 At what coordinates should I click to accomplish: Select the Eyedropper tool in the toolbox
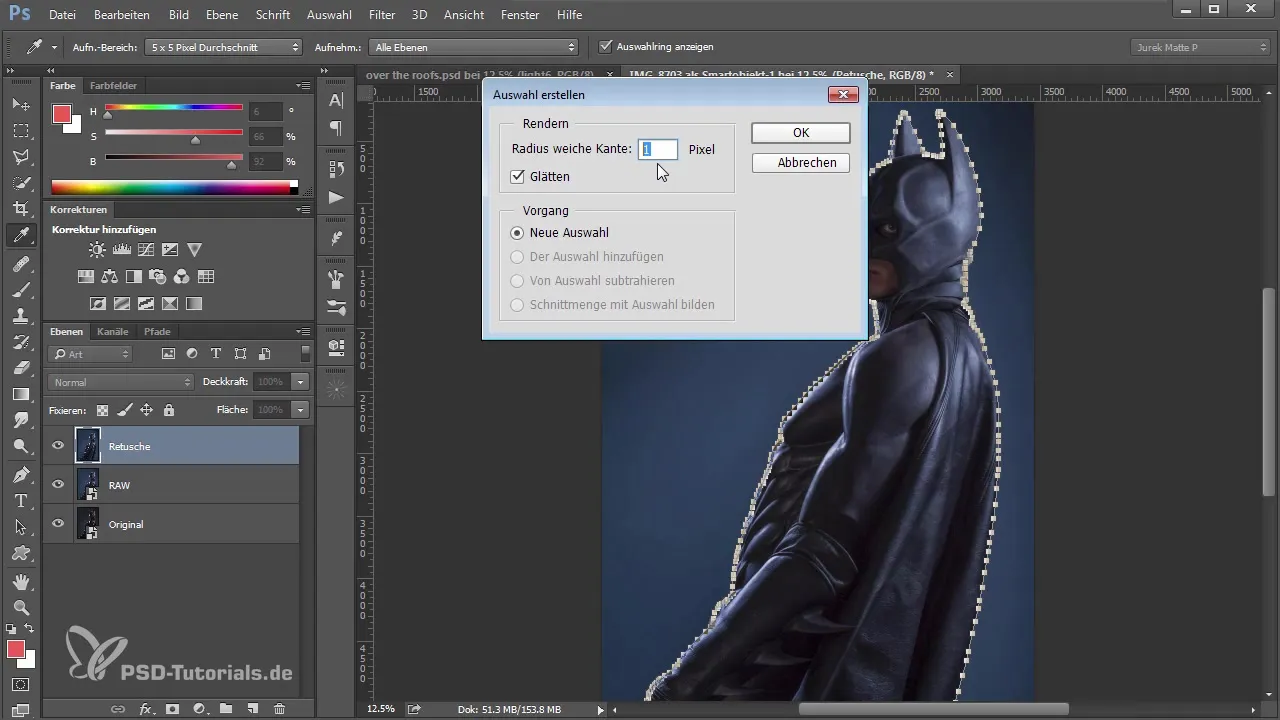(20, 236)
